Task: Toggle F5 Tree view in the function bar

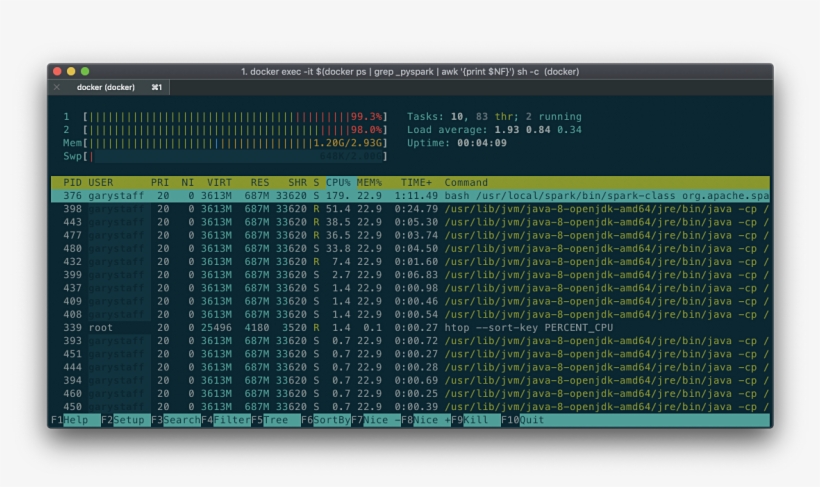Action: pyautogui.click(x=276, y=420)
